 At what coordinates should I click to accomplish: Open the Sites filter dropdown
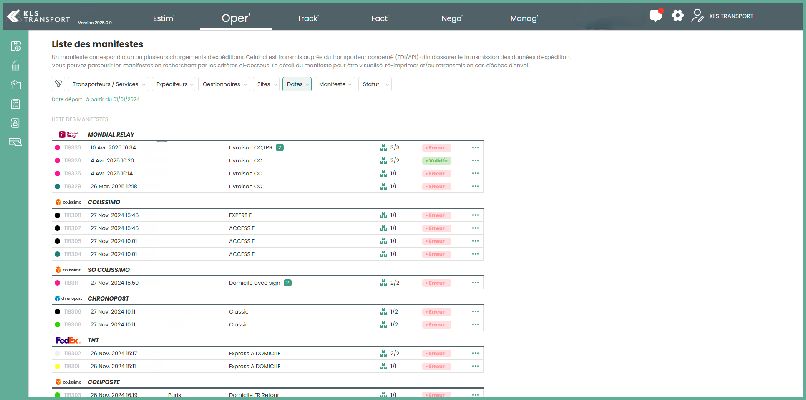pos(265,85)
